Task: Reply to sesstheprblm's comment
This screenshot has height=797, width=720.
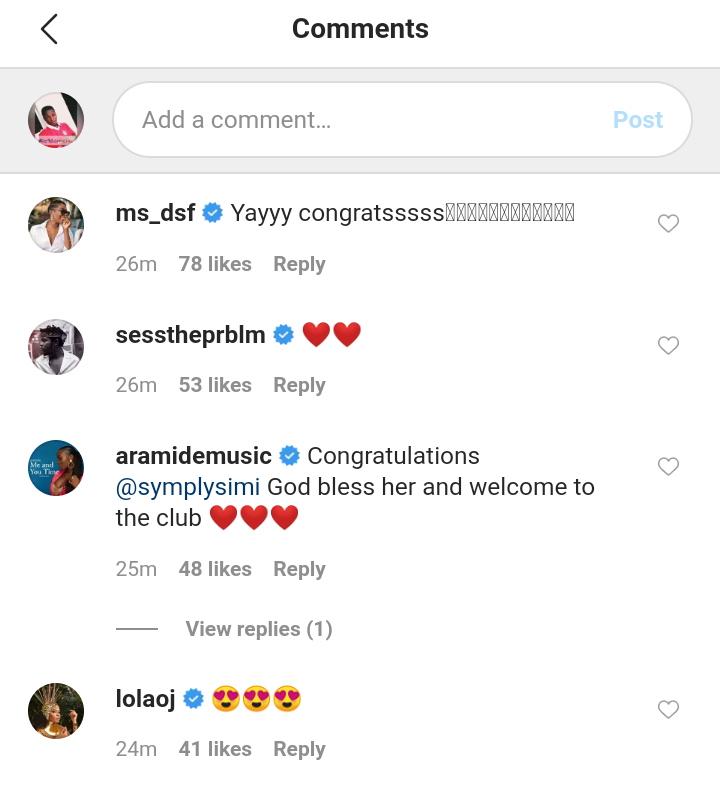Action: click(x=299, y=385)
